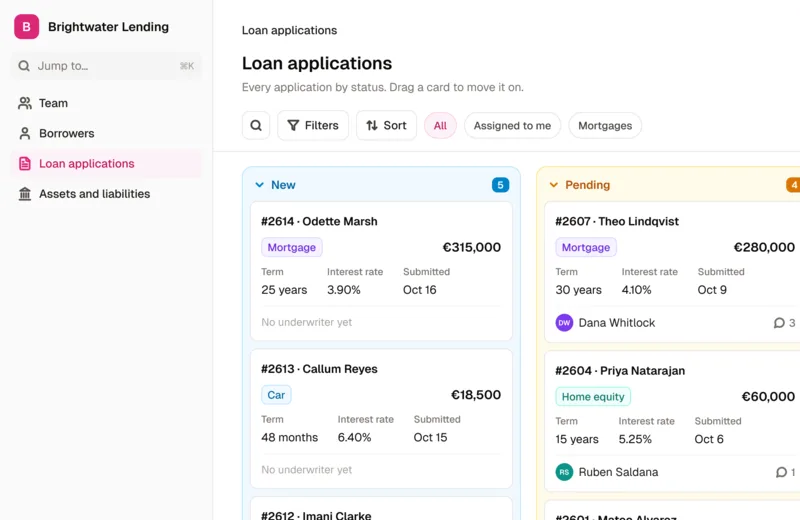Click the Dana Whitlock DW avatar
This screenshot has height=520, width=800.
(564, 323)
